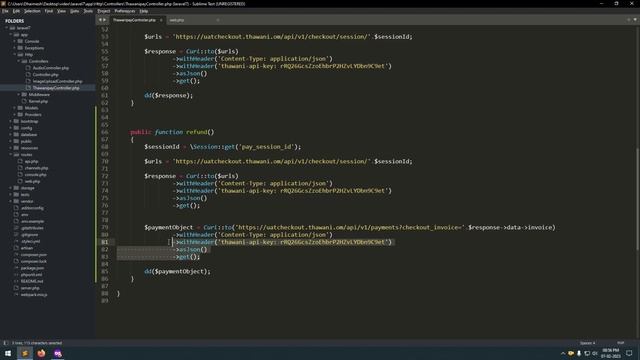
Task: Open package.json in sidebar
Action: [32, 268]
